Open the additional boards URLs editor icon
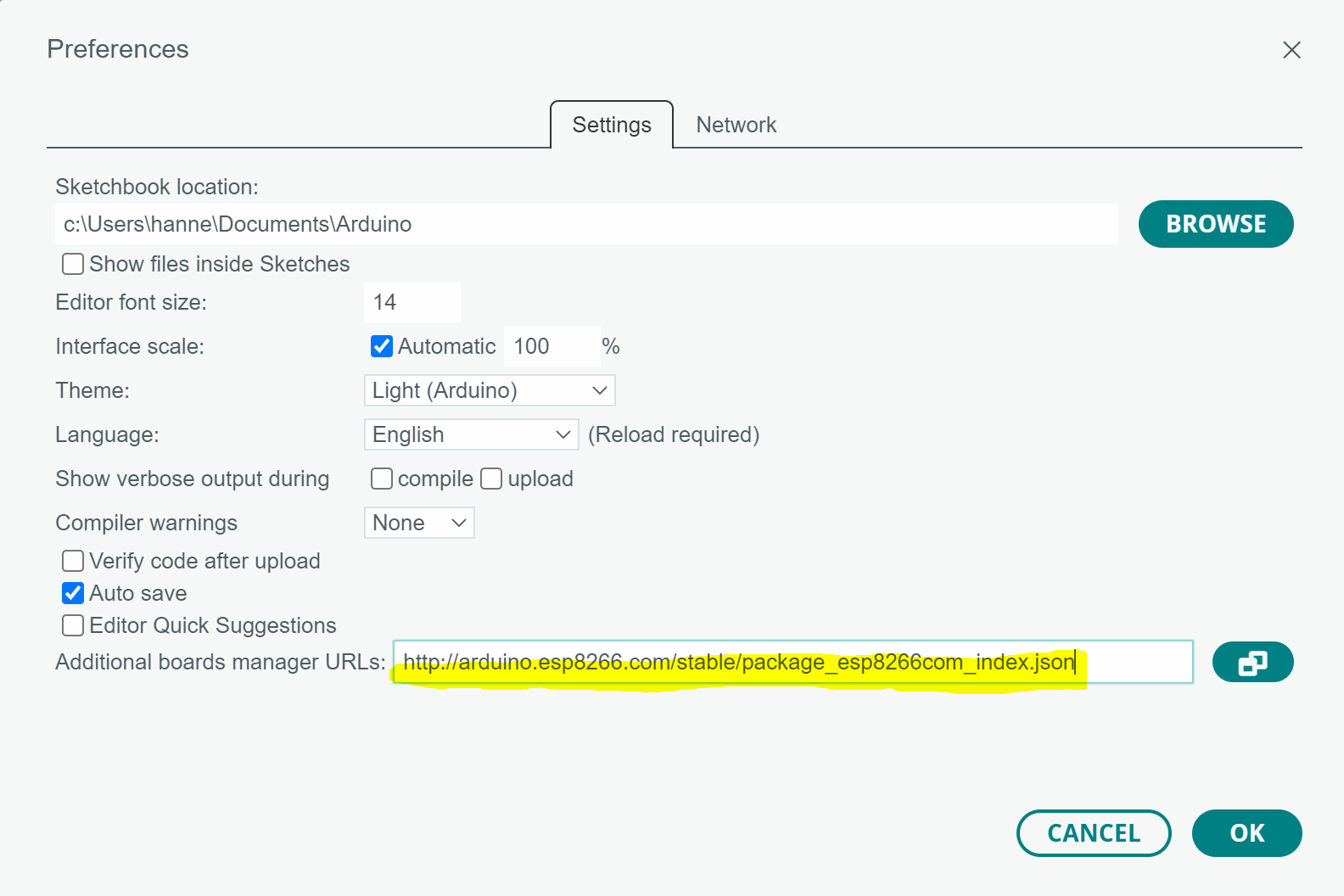1344x896 pixels. point(1252,662)
